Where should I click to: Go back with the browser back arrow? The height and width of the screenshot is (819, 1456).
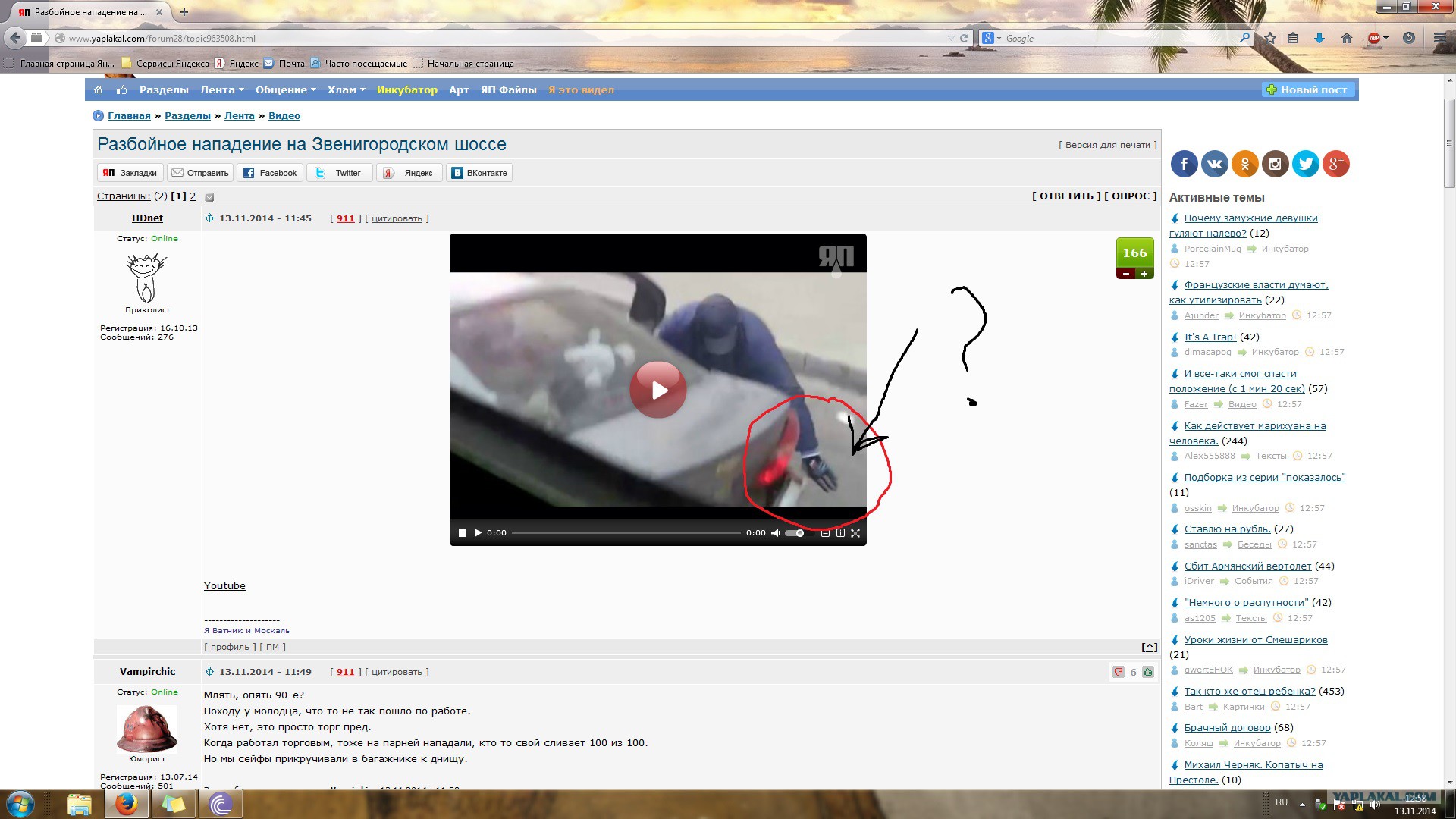[x=15, y=38]
